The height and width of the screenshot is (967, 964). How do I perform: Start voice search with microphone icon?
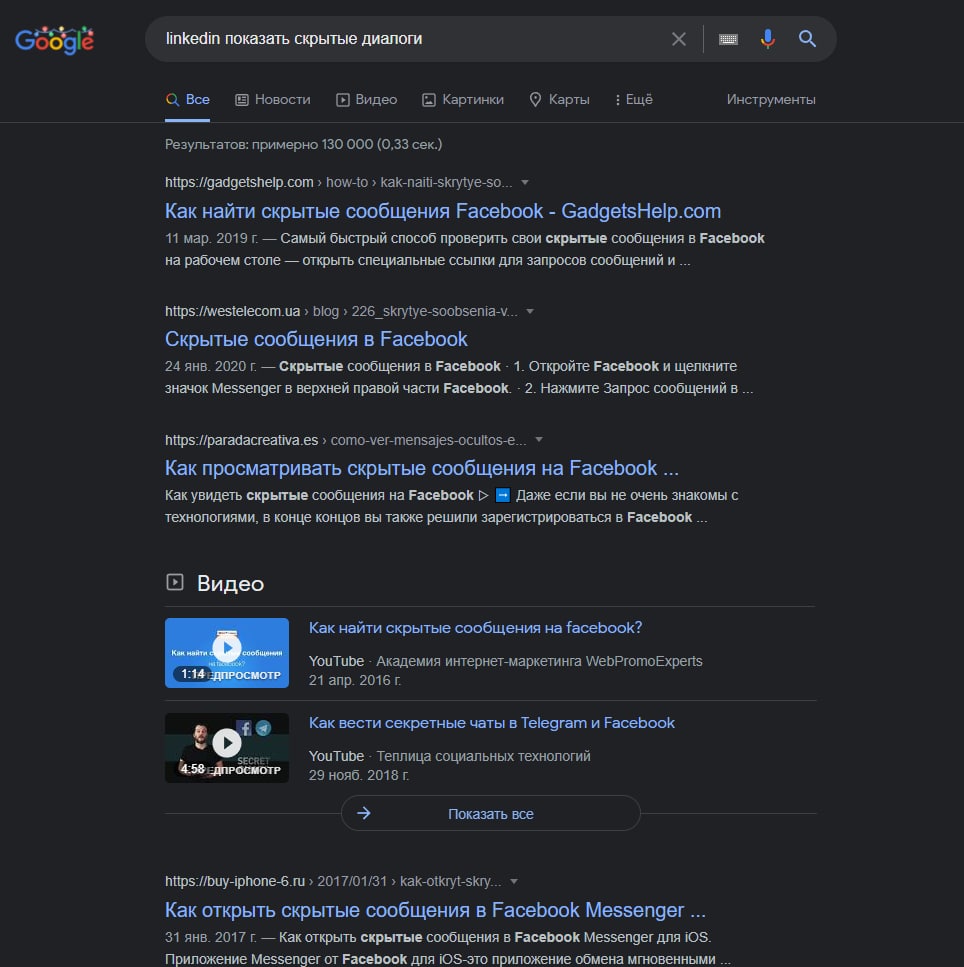(767, 39)
